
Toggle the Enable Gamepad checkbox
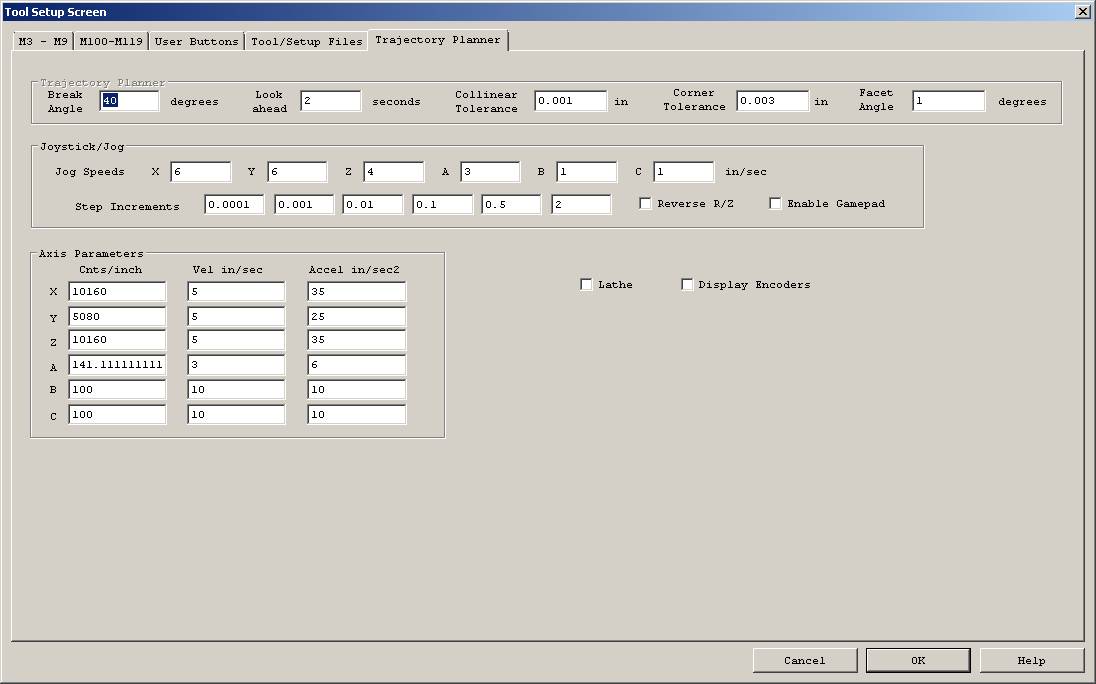coord(775,204)
